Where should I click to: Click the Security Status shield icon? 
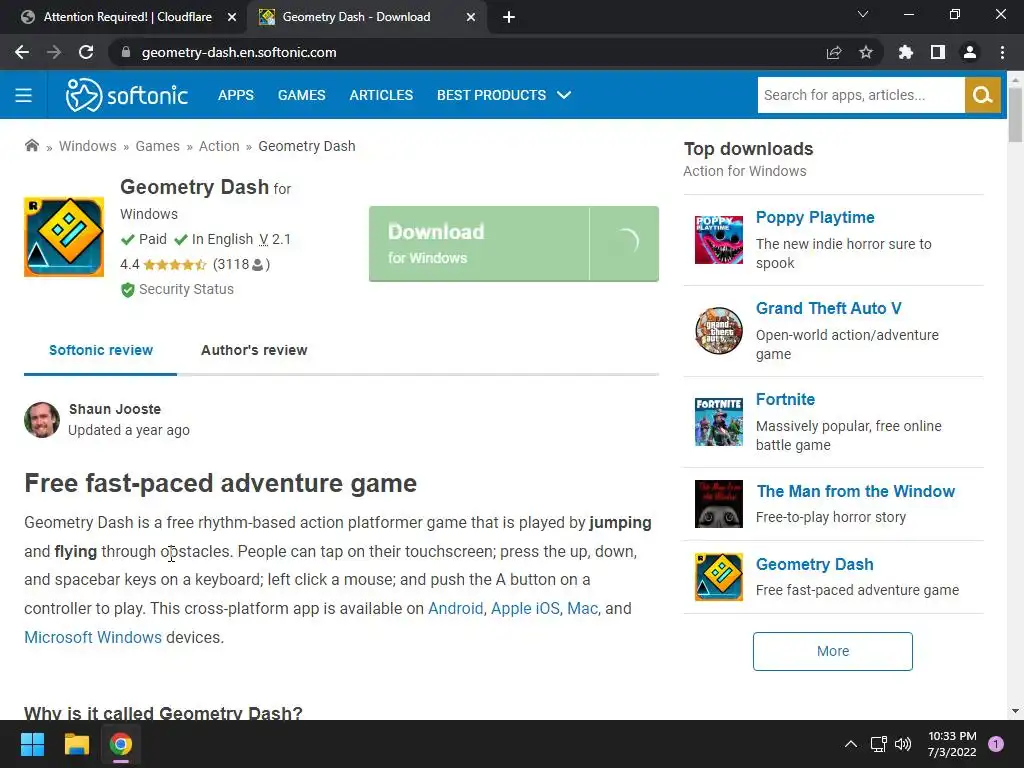coord(128,289)
